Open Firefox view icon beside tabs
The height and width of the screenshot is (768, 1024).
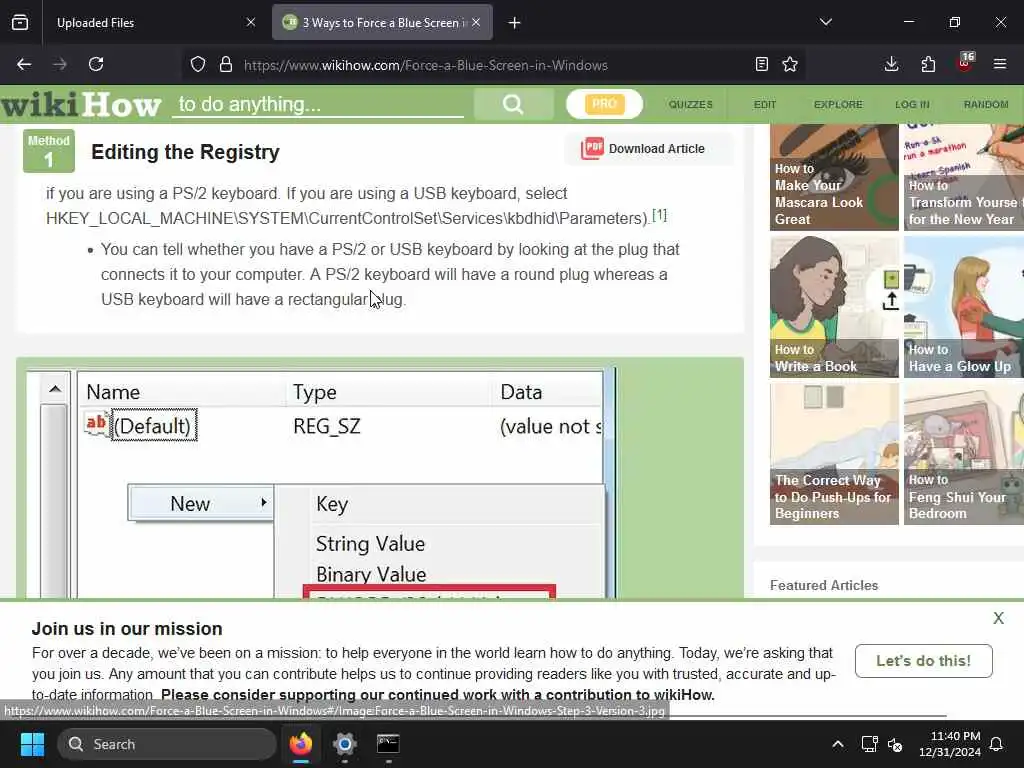click(x=20, y=23)
